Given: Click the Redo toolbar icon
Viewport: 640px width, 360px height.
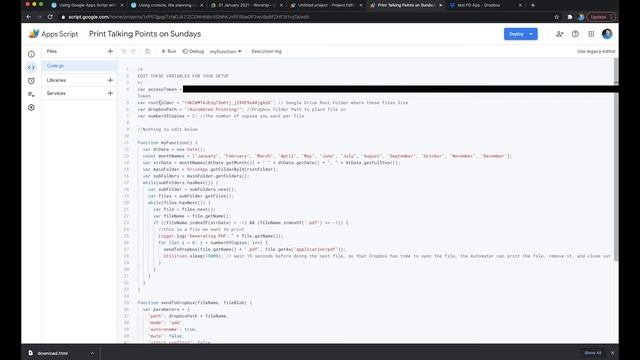Looking at the screenshot, I should (133, 51).
